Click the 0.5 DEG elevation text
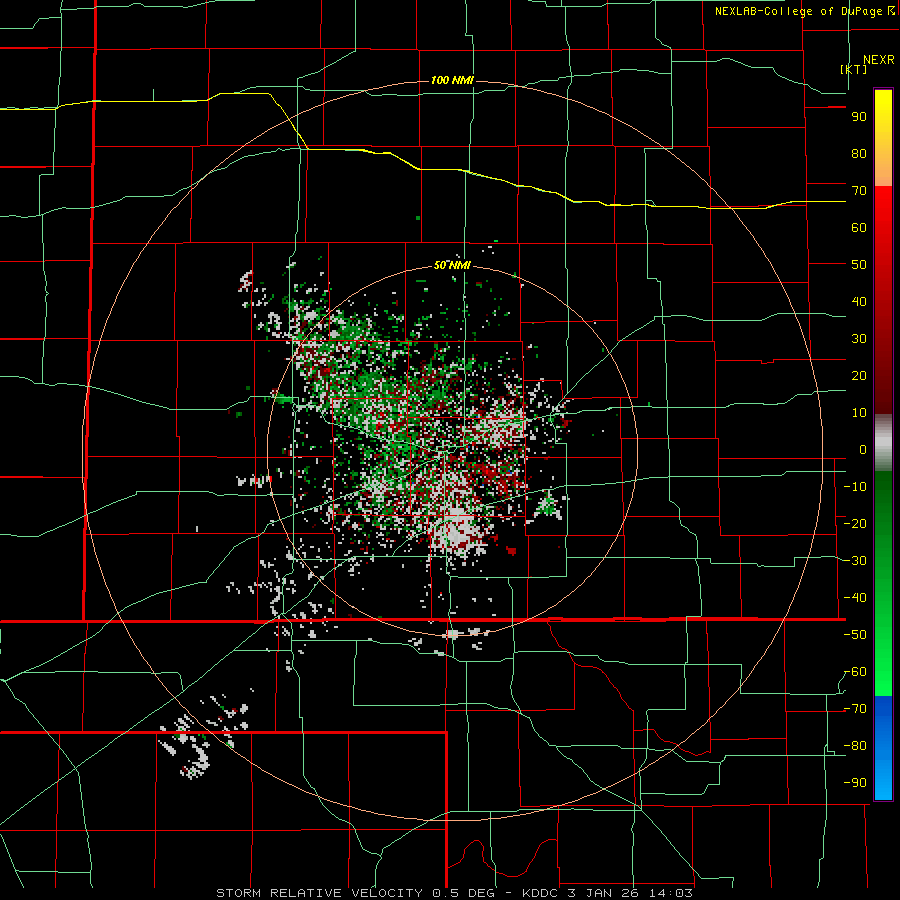900x900 pixels. click(x=465, y=893)
